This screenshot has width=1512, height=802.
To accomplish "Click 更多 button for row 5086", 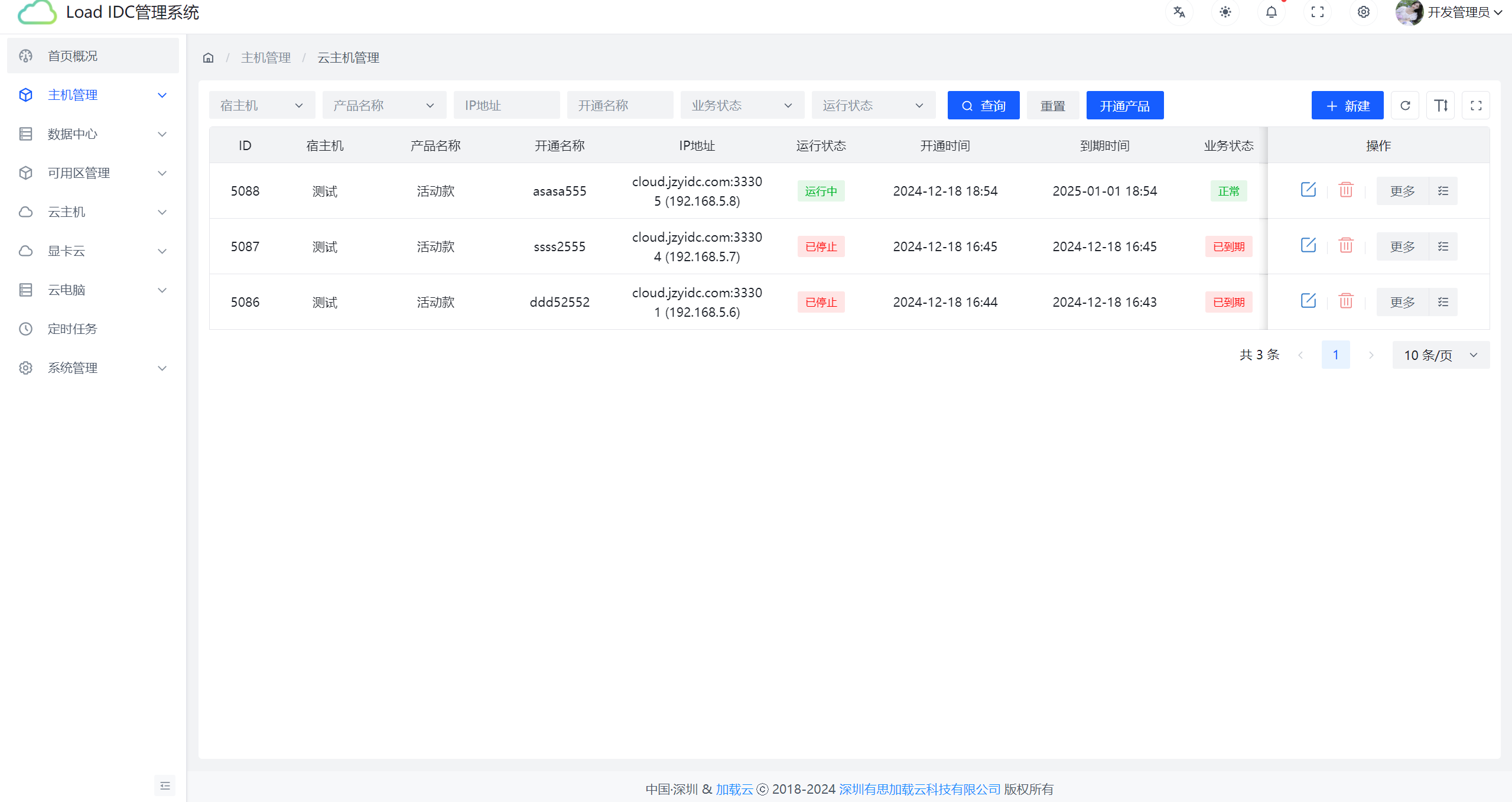I will pyautogui.click(x=1402, y=302).
